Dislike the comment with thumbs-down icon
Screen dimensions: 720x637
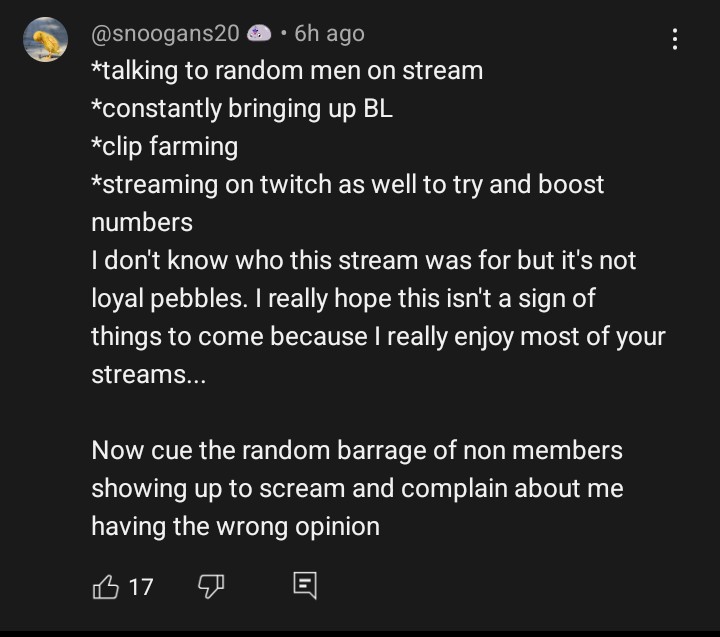pos(211,586)
